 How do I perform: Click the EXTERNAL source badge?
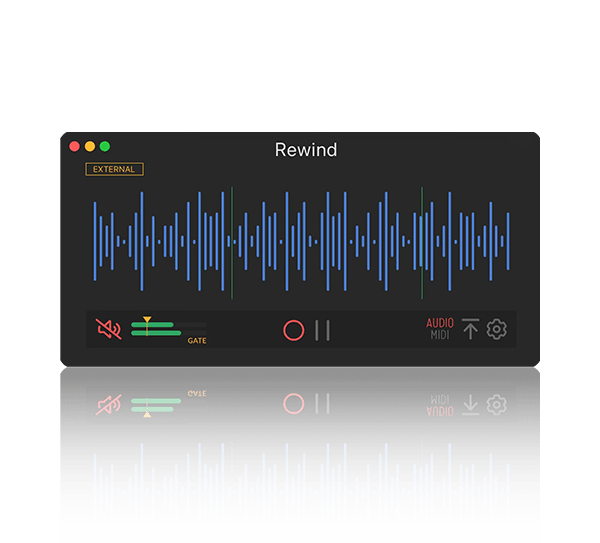point(114,170)
